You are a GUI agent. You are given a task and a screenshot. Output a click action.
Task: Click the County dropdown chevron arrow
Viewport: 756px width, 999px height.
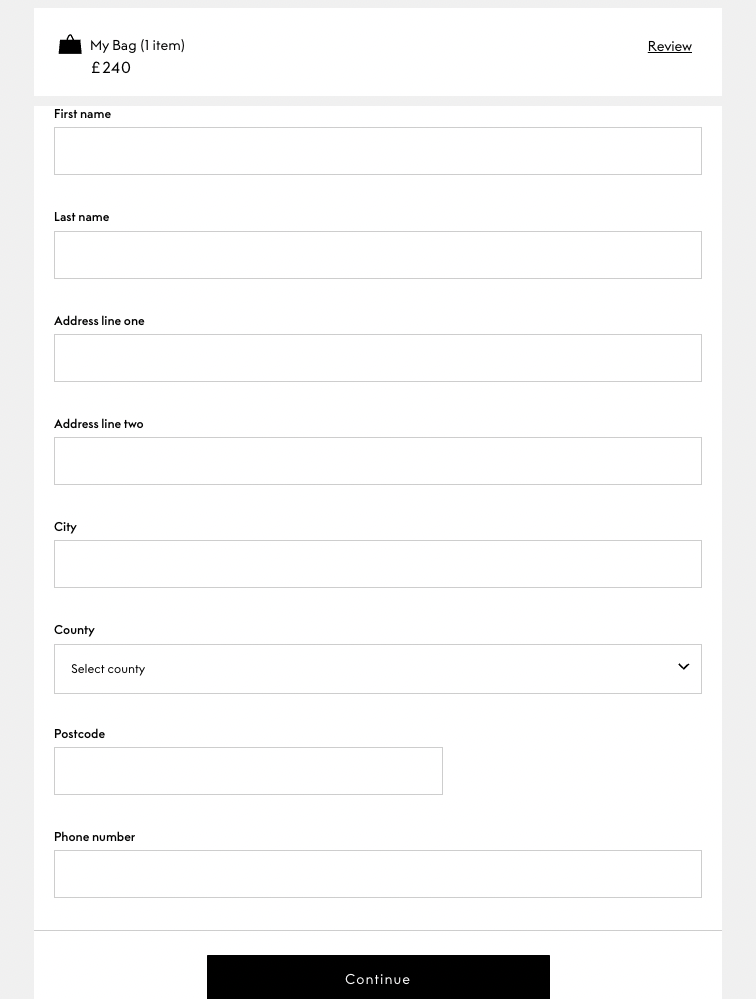click(684, 667)
